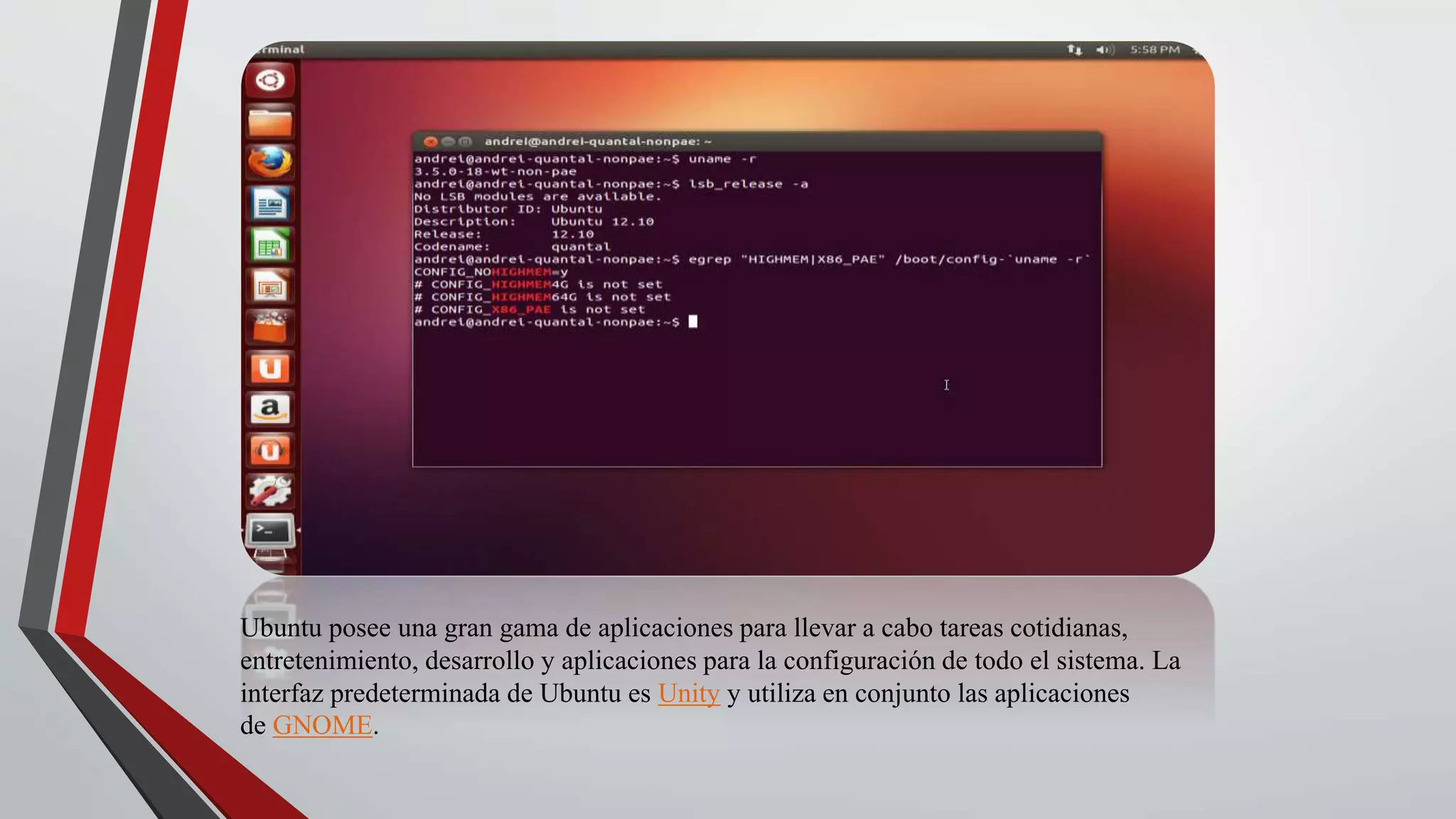The width and height of the screenshot is (1456, 819).
Task: Click 'No LSB modules are available.' line
Action: (x=537, y=197)
